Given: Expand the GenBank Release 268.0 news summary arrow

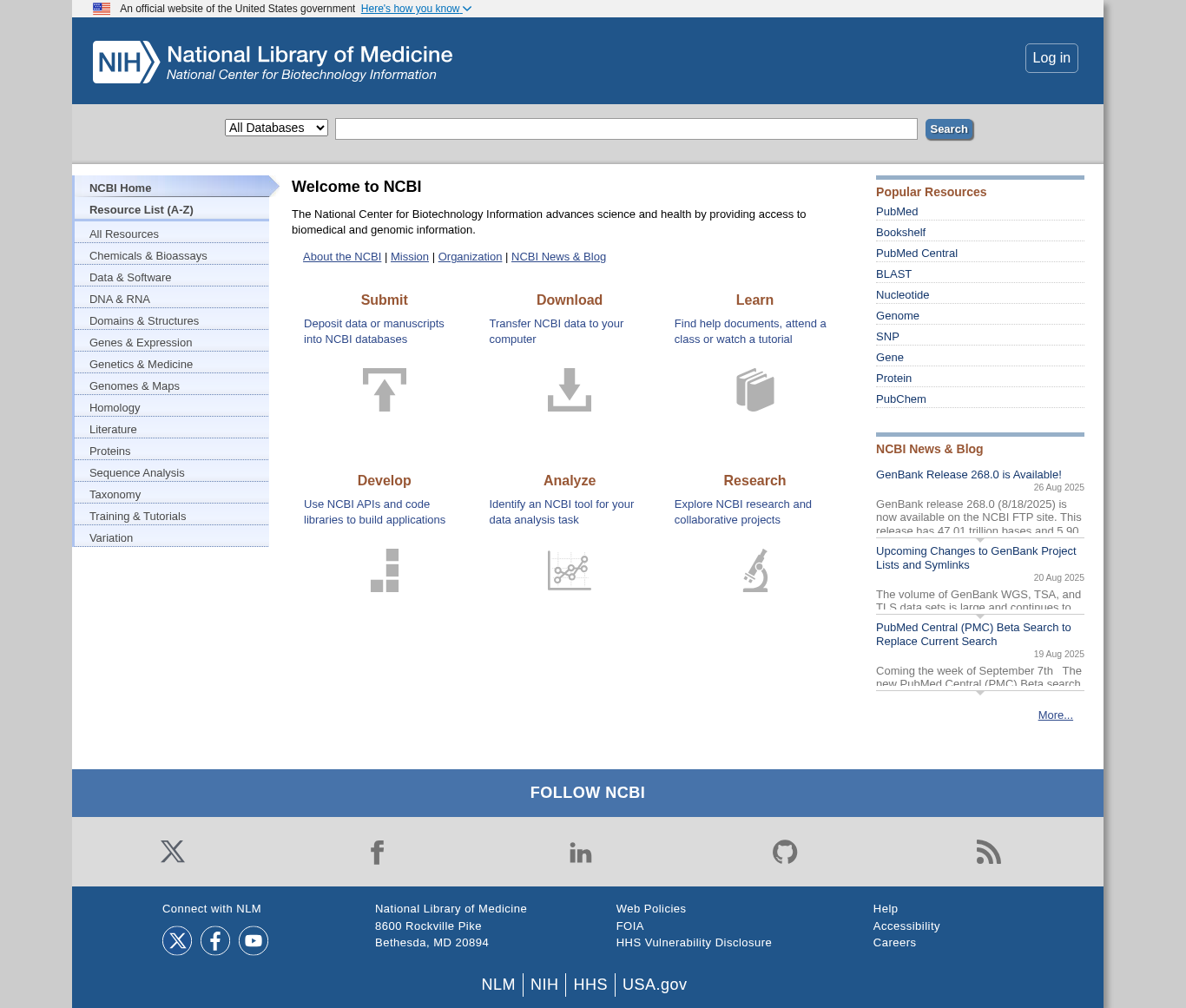Looking at the screenshot, I should click(980, 540).
